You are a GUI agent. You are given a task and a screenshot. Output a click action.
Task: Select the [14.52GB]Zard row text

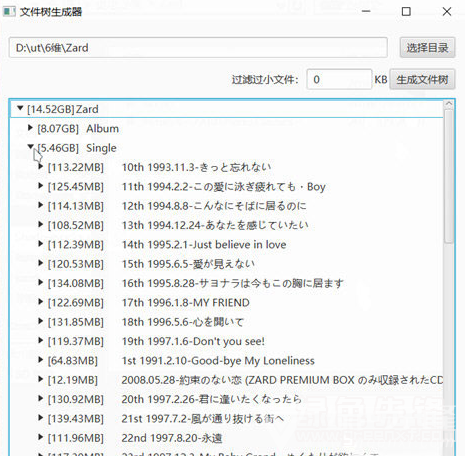(x=63, y=109)
